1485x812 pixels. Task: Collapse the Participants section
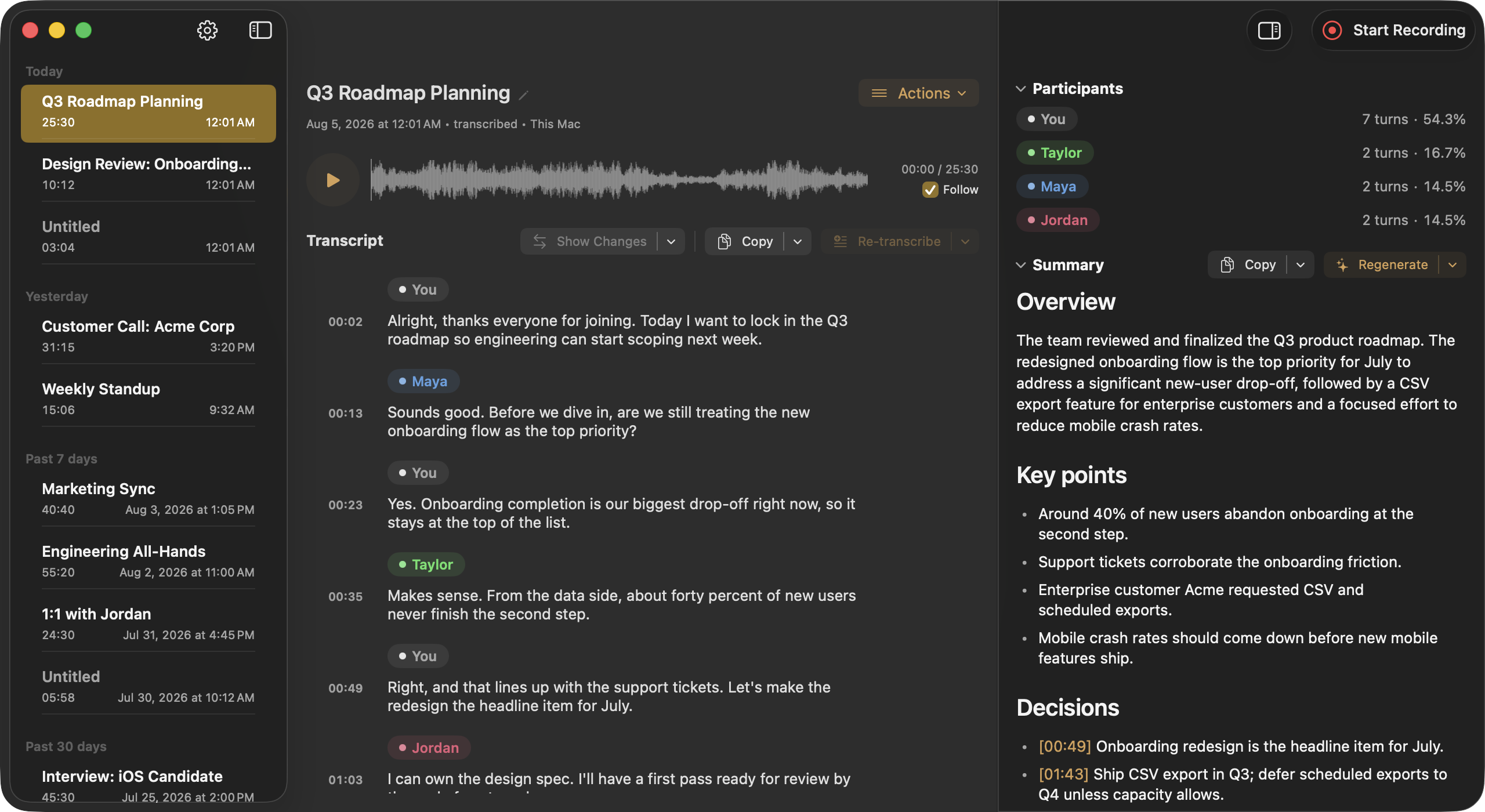(x=1021, y=89)
